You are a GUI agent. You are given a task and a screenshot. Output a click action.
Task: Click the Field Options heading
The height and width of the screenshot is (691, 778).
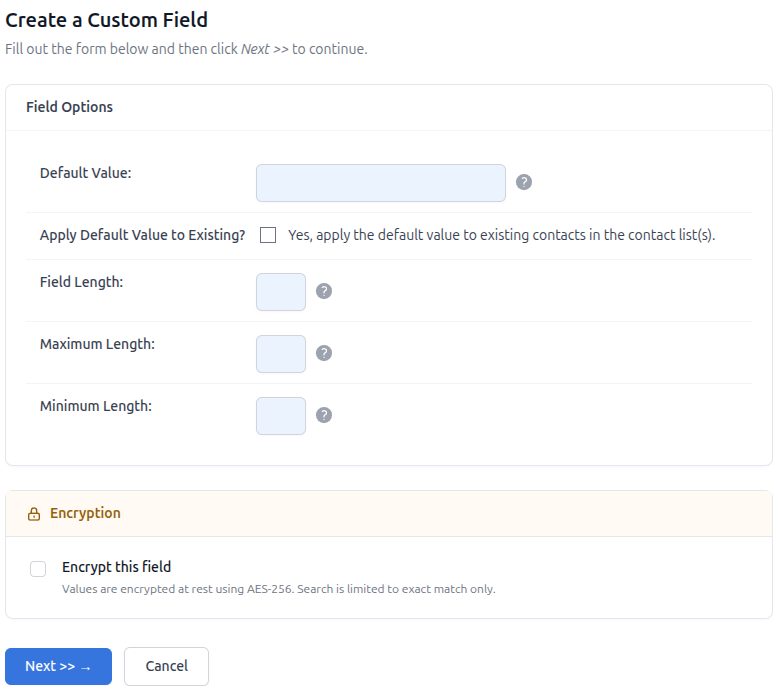(69, 107)
